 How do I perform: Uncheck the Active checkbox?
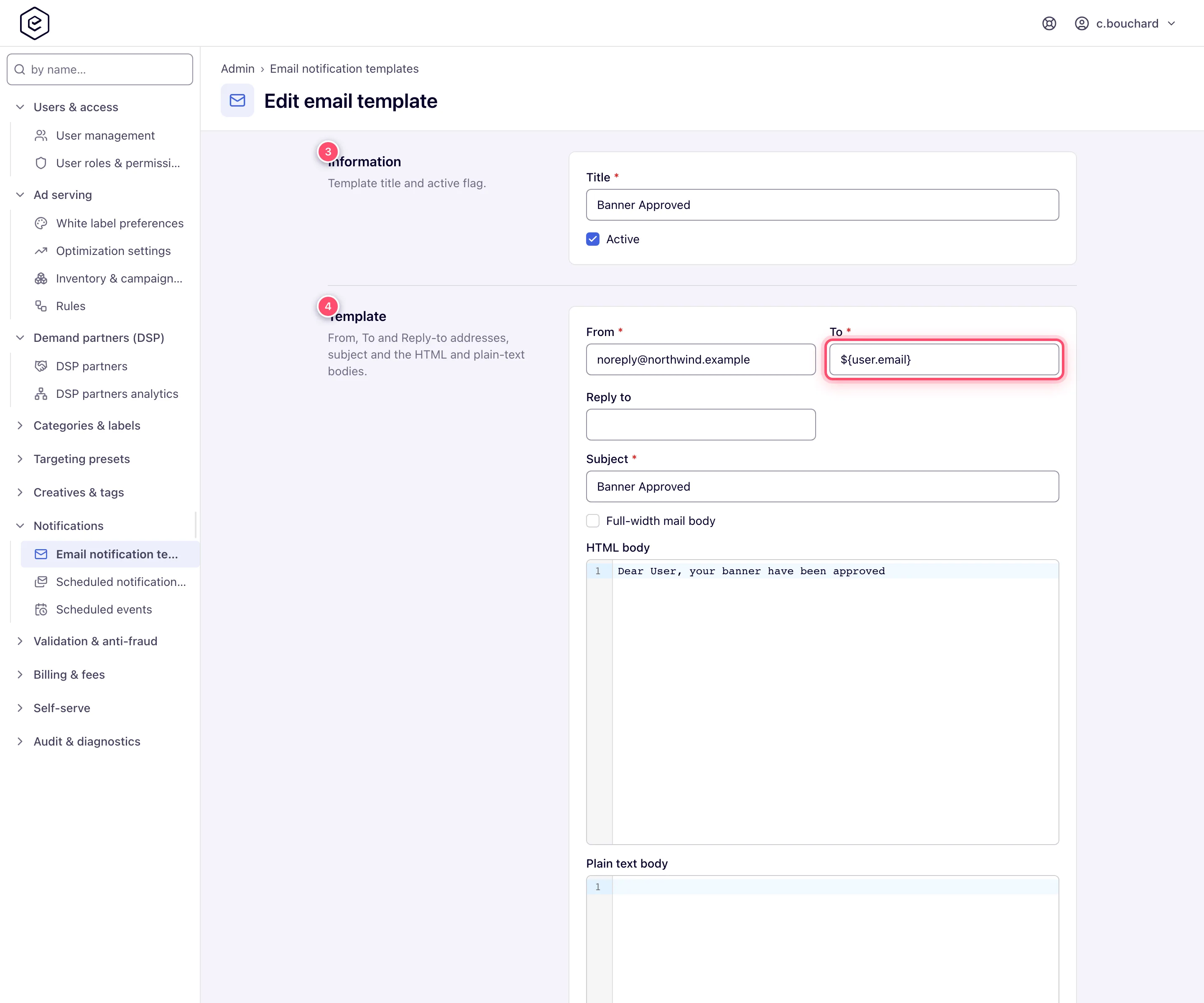(593, 239)
